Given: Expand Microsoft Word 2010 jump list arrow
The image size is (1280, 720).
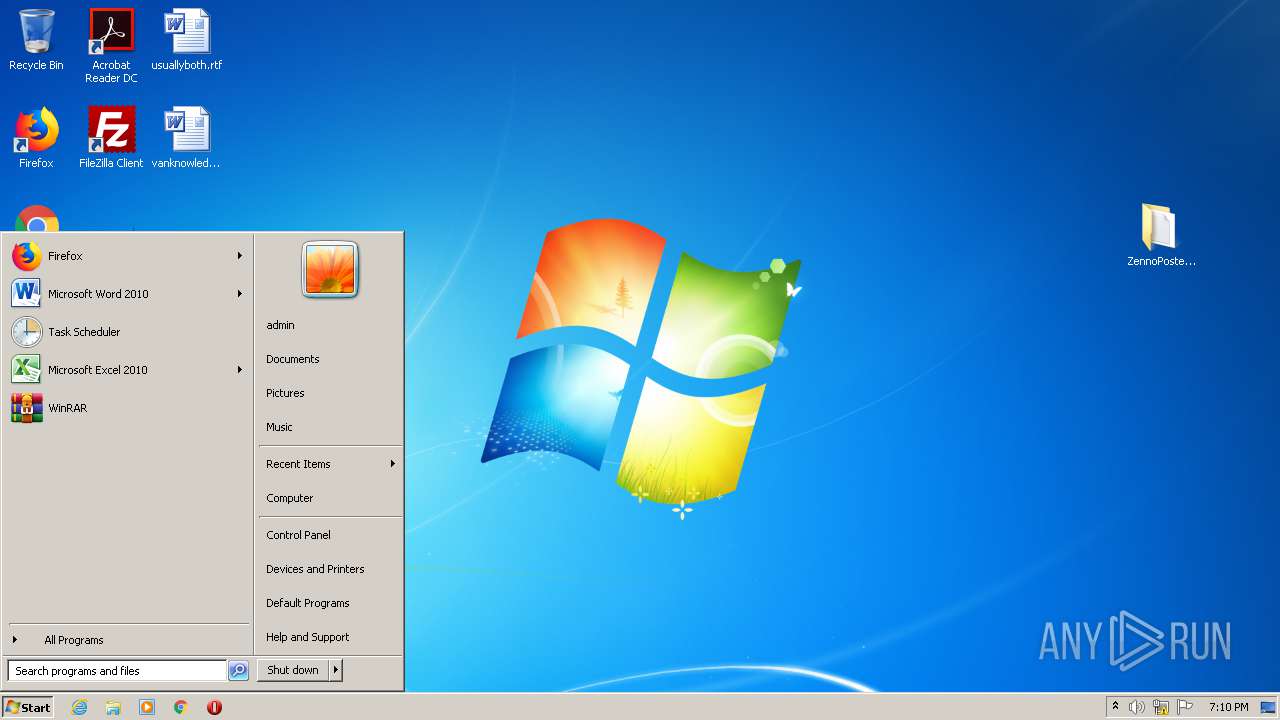Looking at the screenshot, I should pyautogui.click(x=240, y=294).
